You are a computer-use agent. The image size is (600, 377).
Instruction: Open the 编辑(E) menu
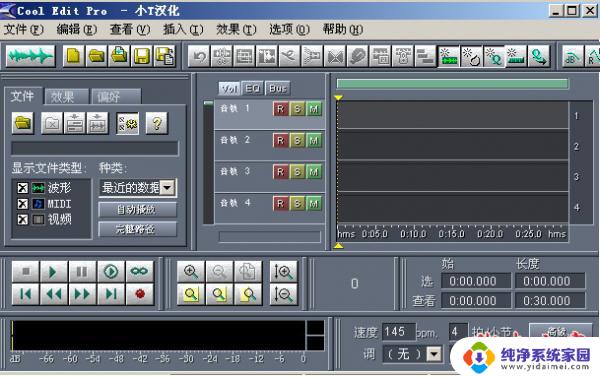77,29
